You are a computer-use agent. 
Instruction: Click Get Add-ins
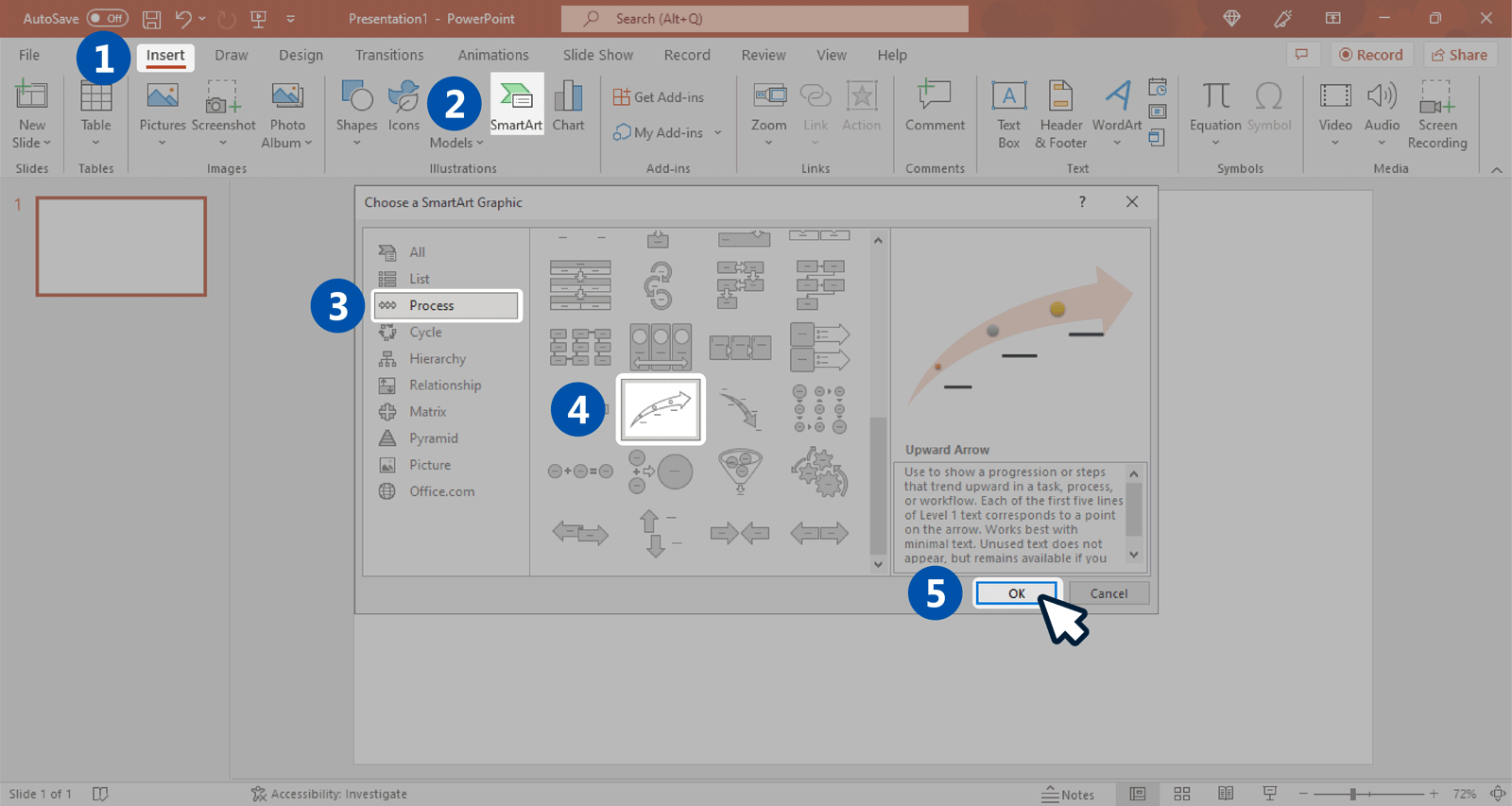pyautogui.click(x=659, y=96)
